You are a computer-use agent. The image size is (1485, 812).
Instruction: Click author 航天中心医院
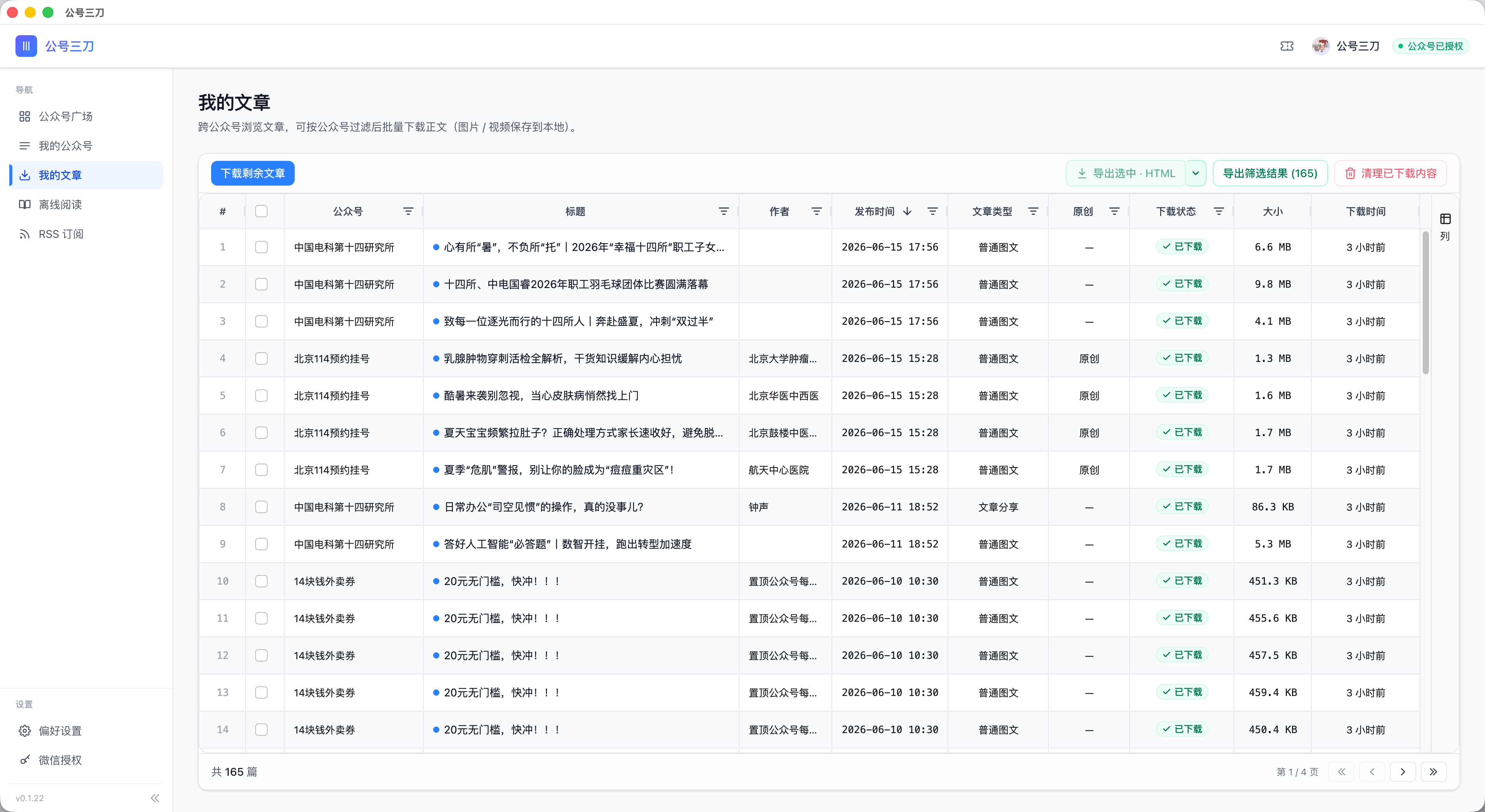coord(779,470)
